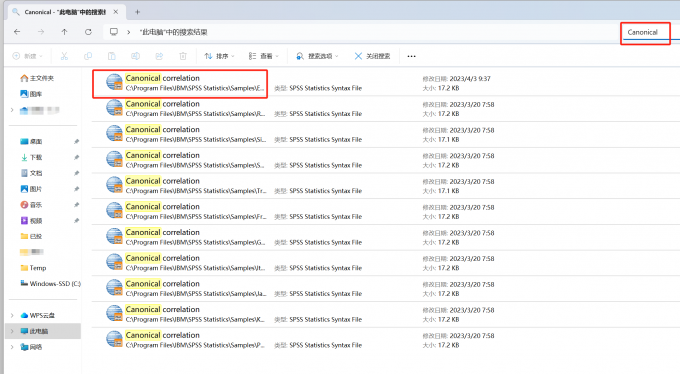This screenshot has height=374, width=680.
Task: Go to 文档 in quick access
Action: coord(31,173)
